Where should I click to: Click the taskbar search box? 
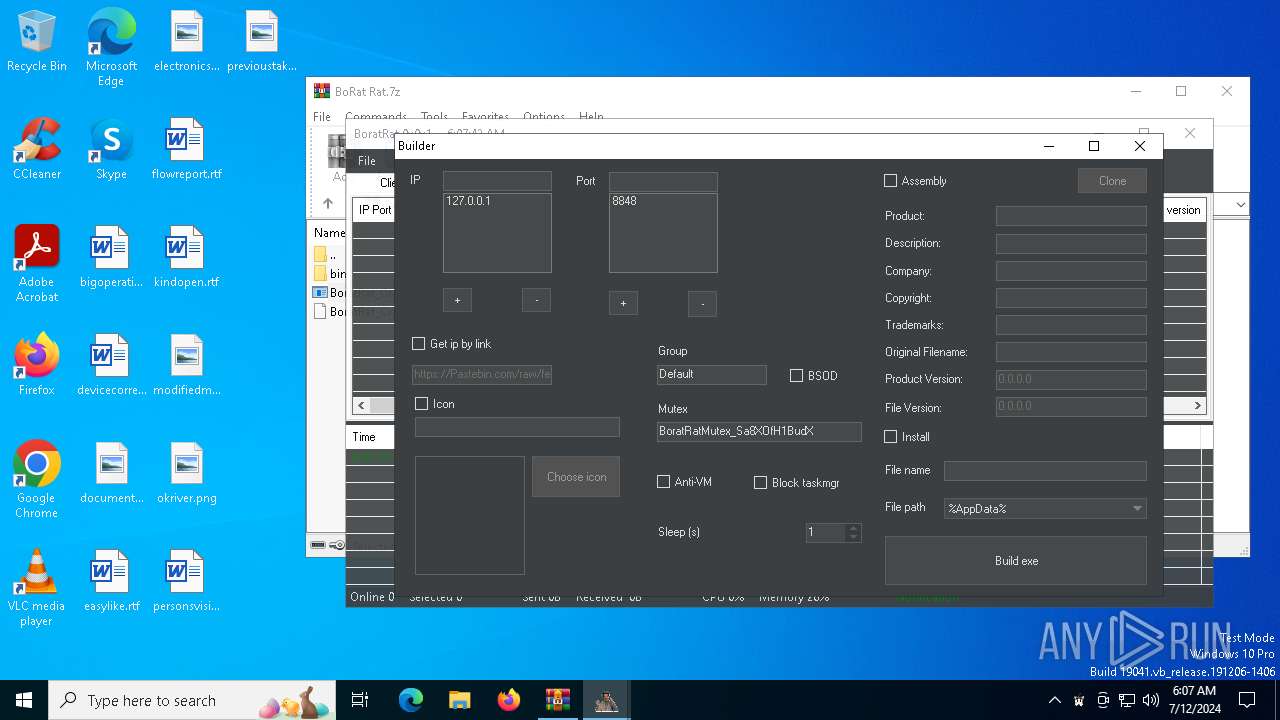click(194, 700)
